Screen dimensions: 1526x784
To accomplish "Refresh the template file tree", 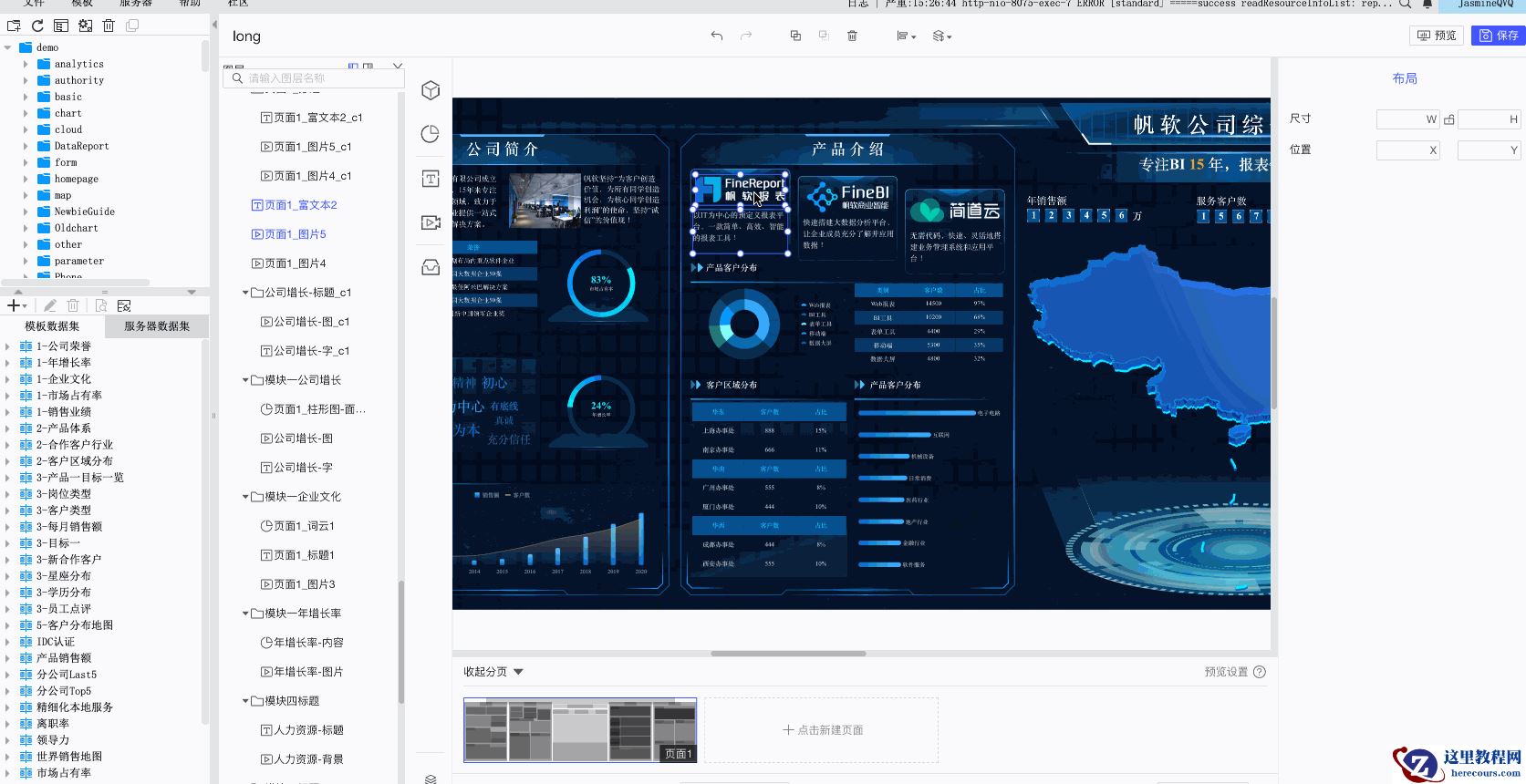I will (x=37, y=26).
